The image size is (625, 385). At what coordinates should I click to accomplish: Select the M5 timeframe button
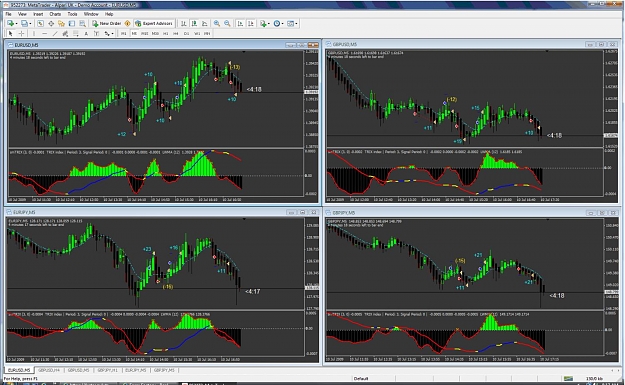(134, 34)
